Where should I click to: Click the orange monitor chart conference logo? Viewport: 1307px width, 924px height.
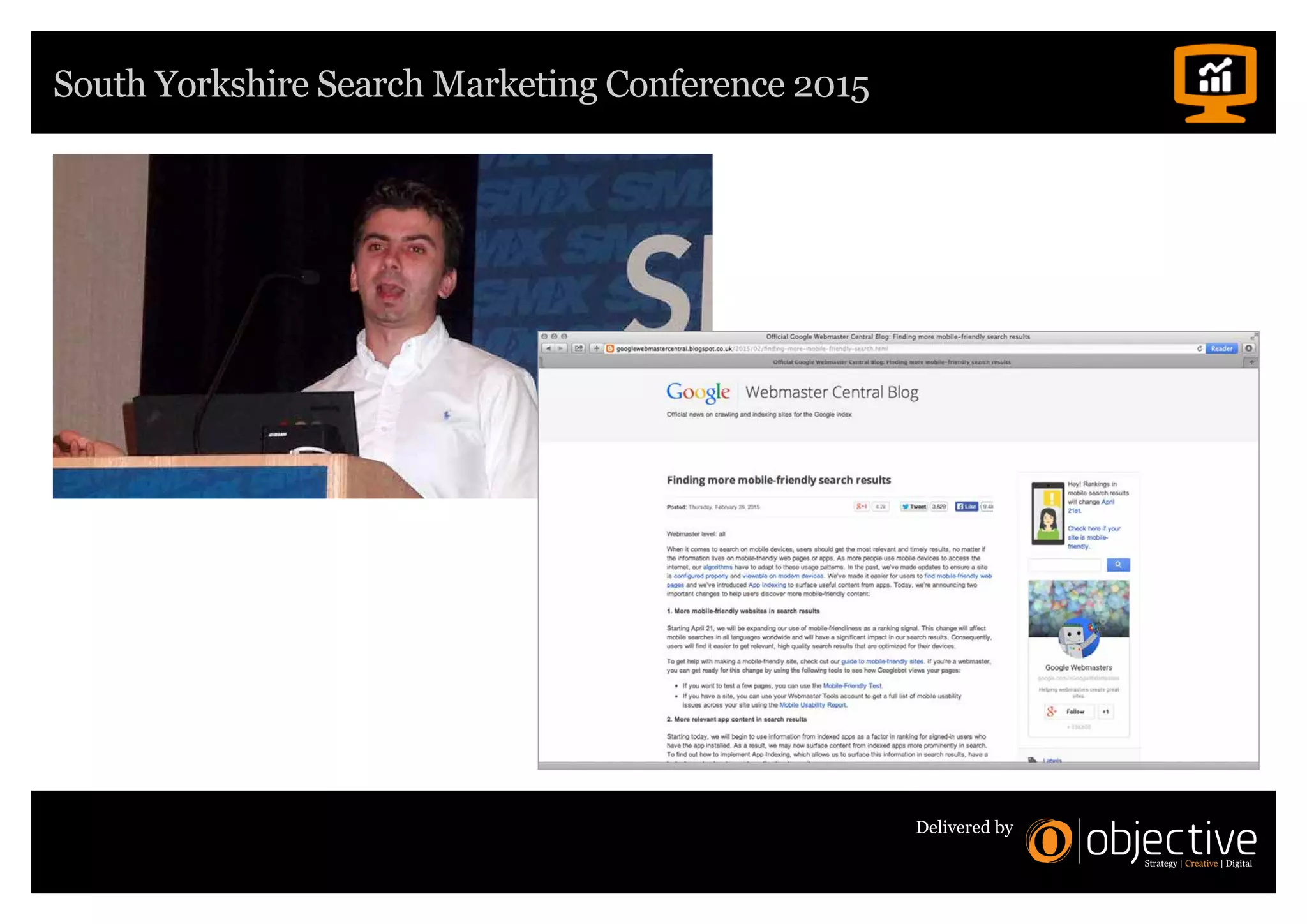pyautogui.click(x=1215, y=83)
